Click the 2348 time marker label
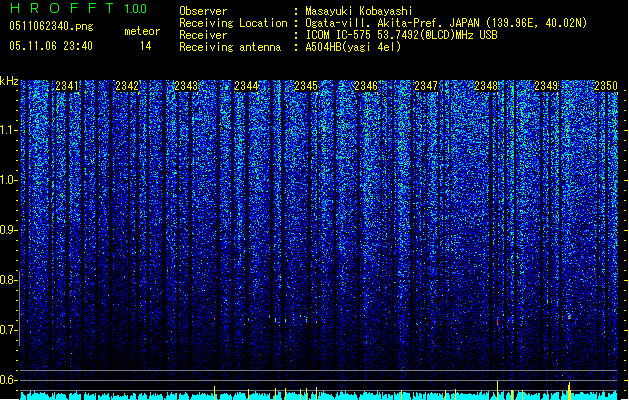Image resolution: width=629 pixels, height=400 pixels. (486, 86)
